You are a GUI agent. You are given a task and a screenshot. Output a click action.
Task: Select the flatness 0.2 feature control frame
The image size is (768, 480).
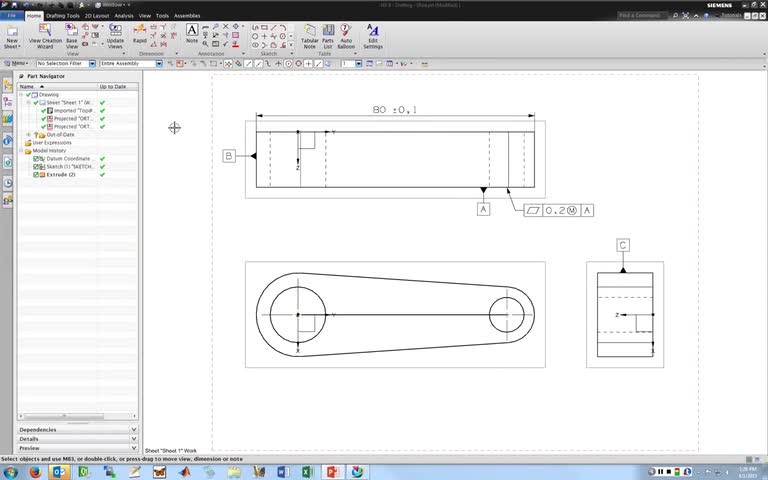[559, 211]
